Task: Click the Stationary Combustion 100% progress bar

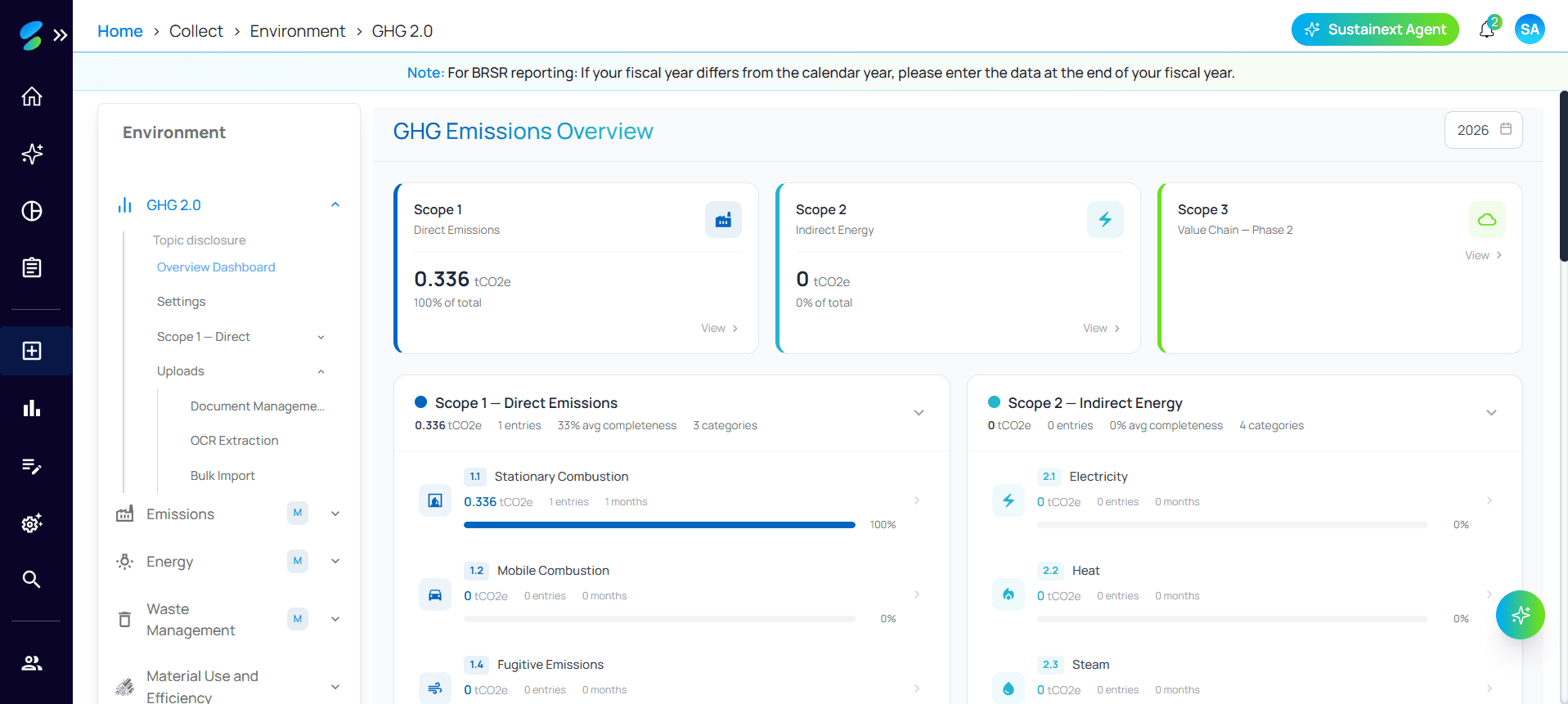Action: (x=659, y=525)
